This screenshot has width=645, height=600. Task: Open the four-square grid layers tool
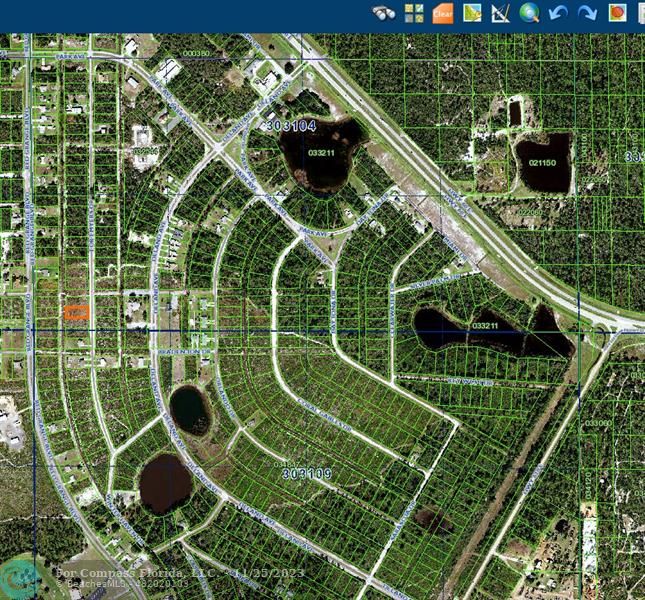click(414, 13)
